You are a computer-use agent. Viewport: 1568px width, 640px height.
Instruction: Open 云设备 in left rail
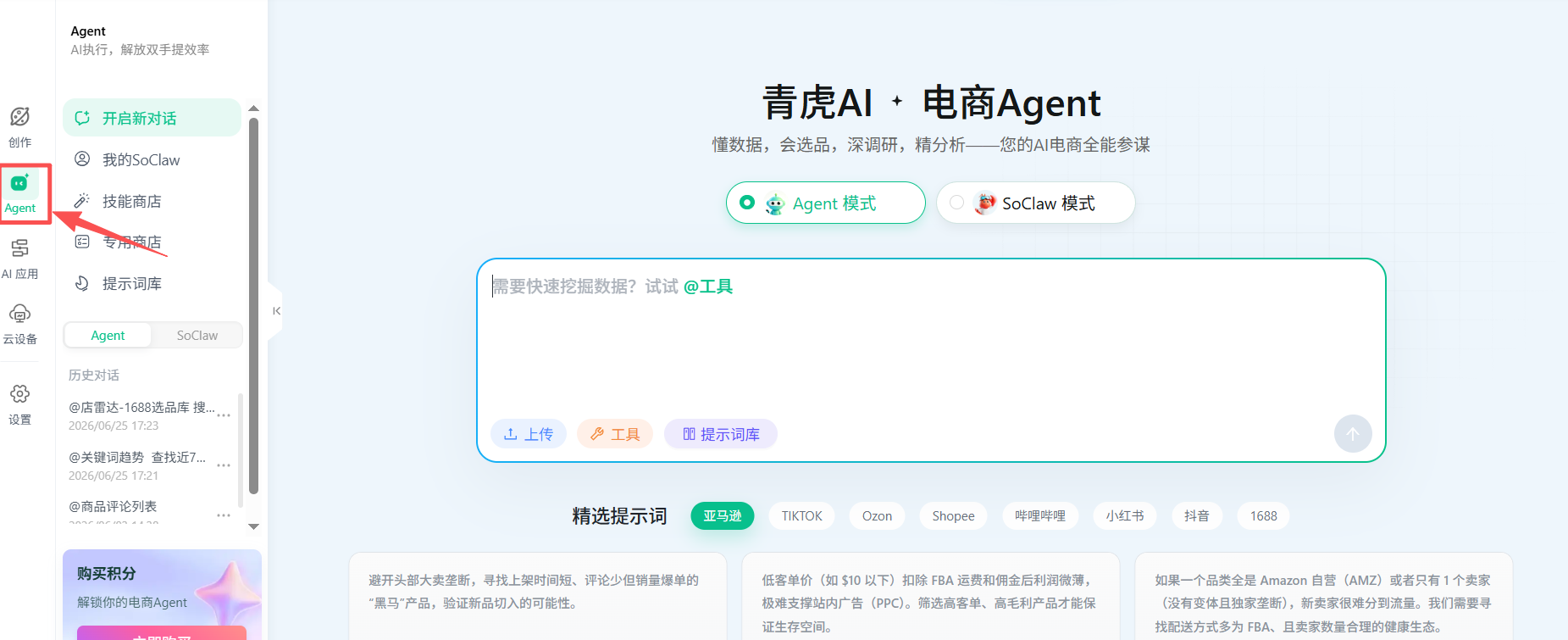(x=20, y=324)
